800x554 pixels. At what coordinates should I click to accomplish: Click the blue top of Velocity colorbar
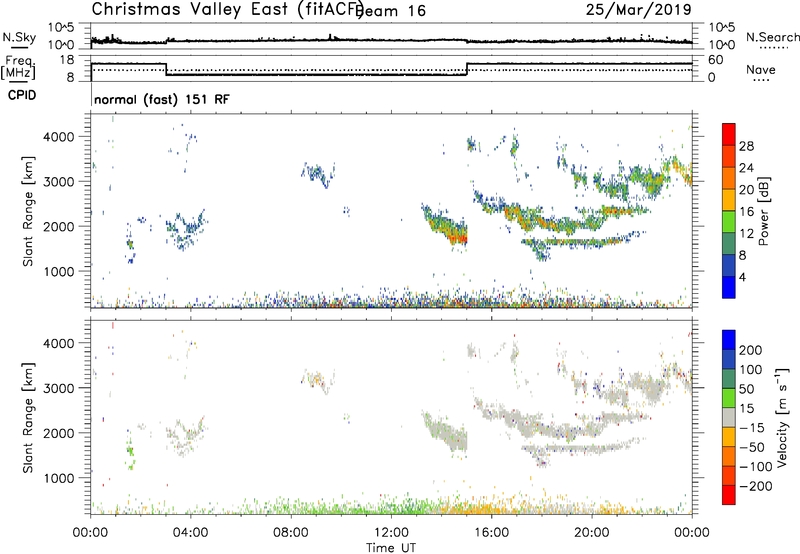click(x=729, y=340)
